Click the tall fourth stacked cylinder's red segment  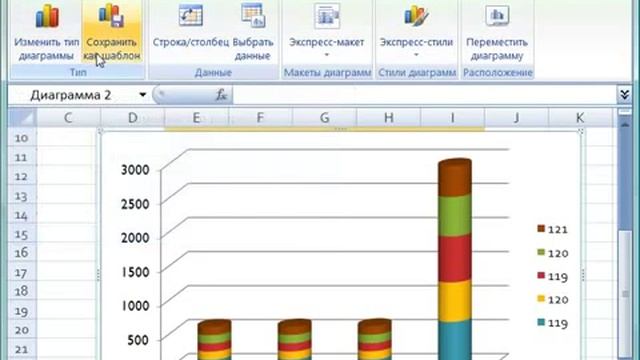tap(455, 258)
